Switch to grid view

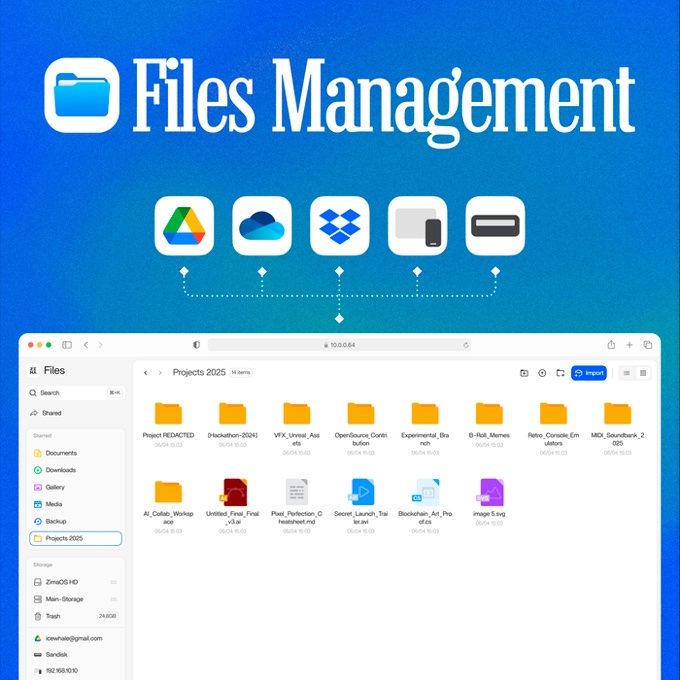click(x=643, y=373)
